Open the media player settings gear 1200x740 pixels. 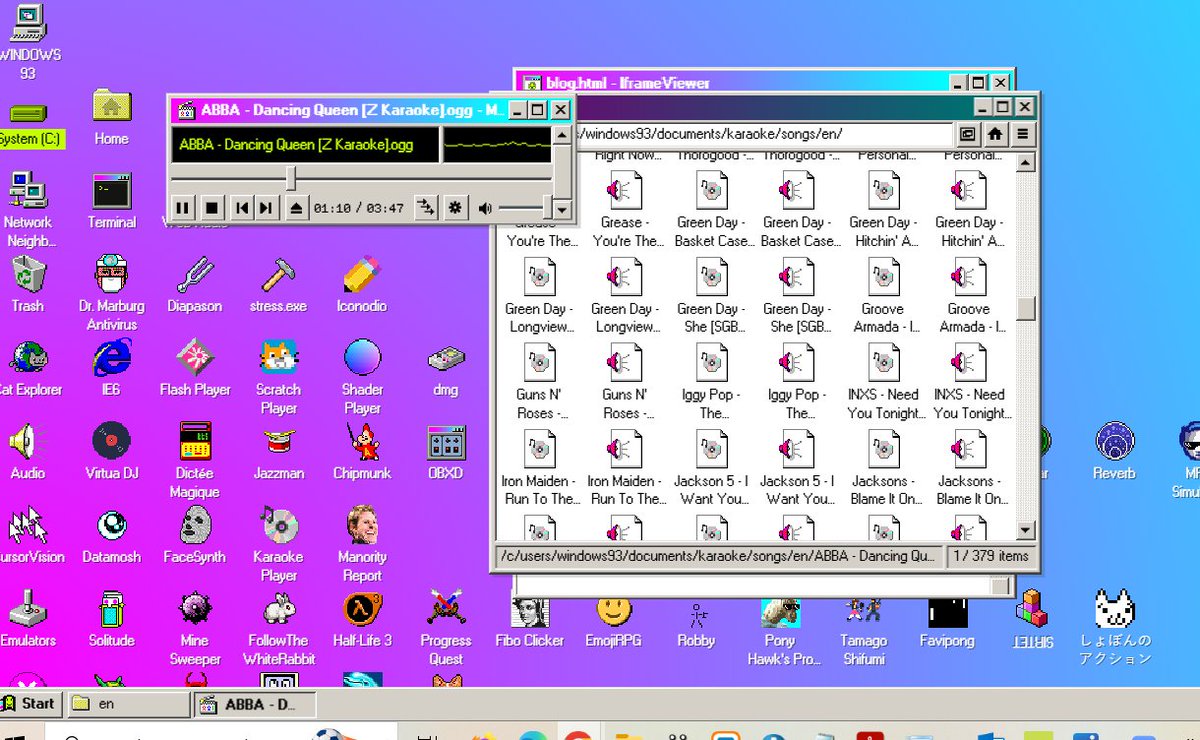[x=455, y=208]
